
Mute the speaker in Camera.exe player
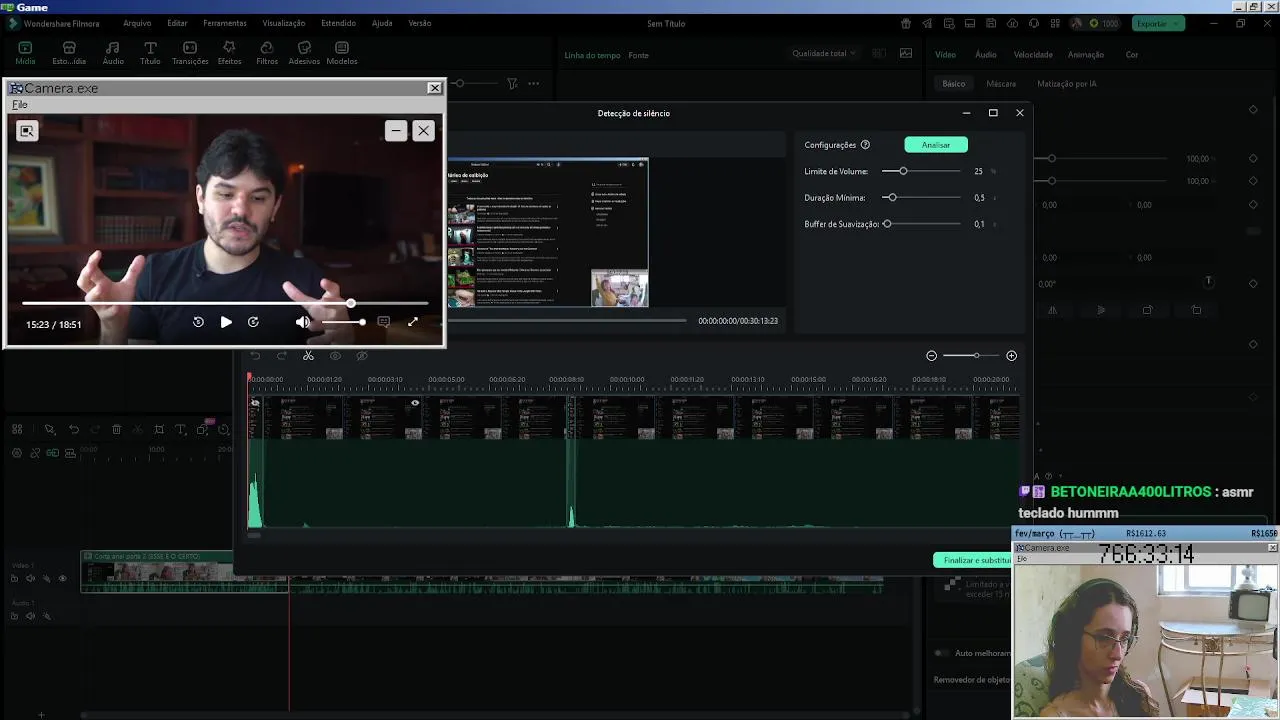pos(302,322)
